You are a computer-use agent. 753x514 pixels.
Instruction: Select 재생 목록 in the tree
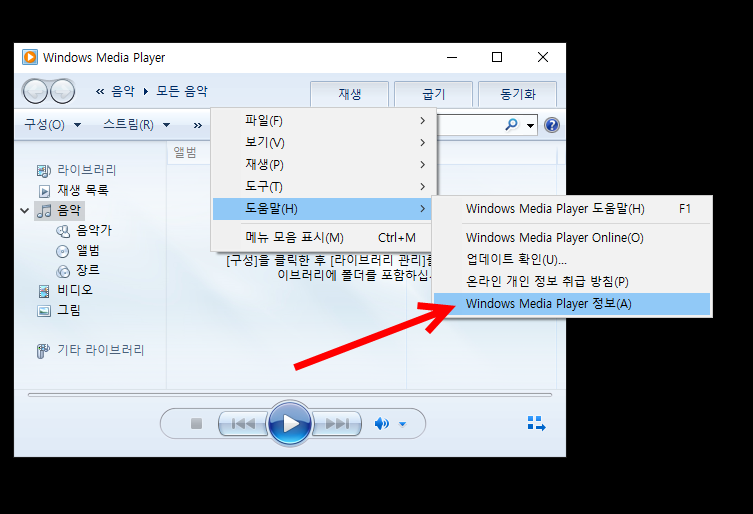83,191
